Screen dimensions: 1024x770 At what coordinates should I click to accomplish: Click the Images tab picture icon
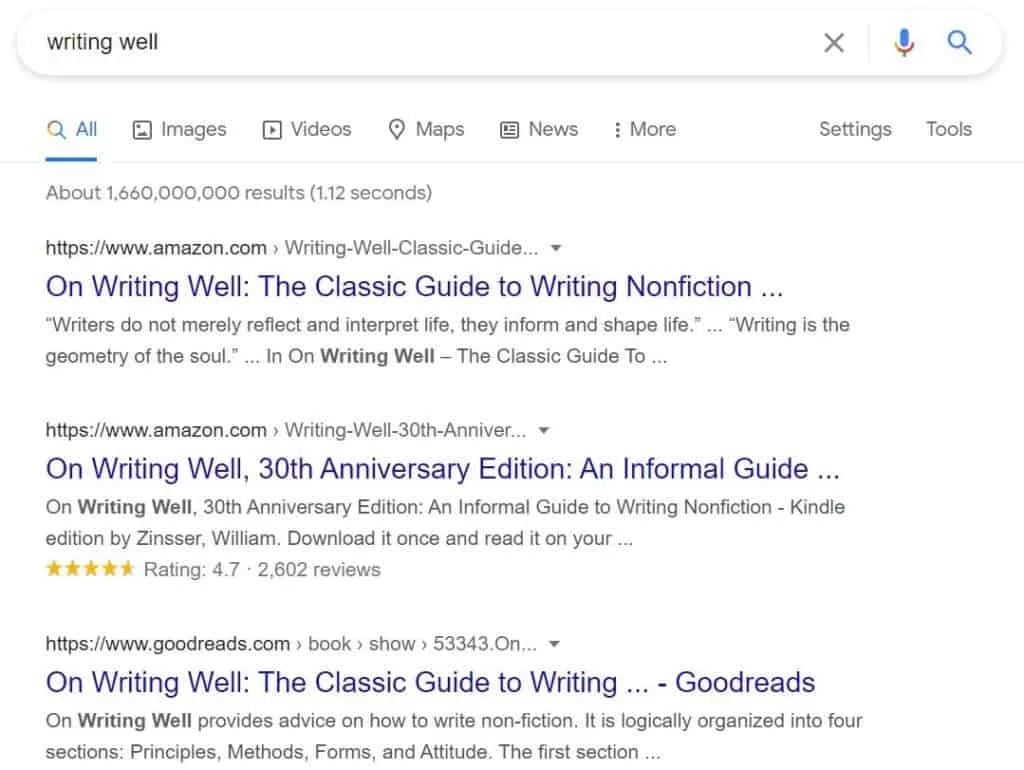pos(142,130)
